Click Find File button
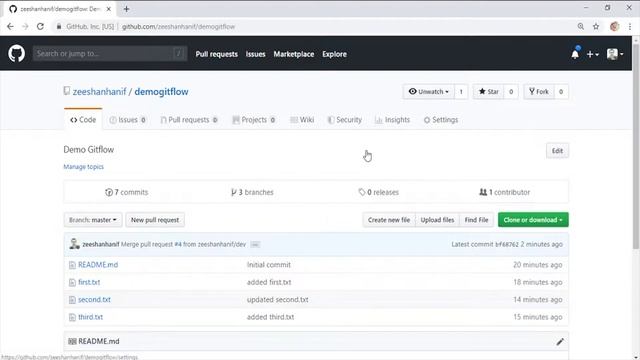 [x=476, y=220]
